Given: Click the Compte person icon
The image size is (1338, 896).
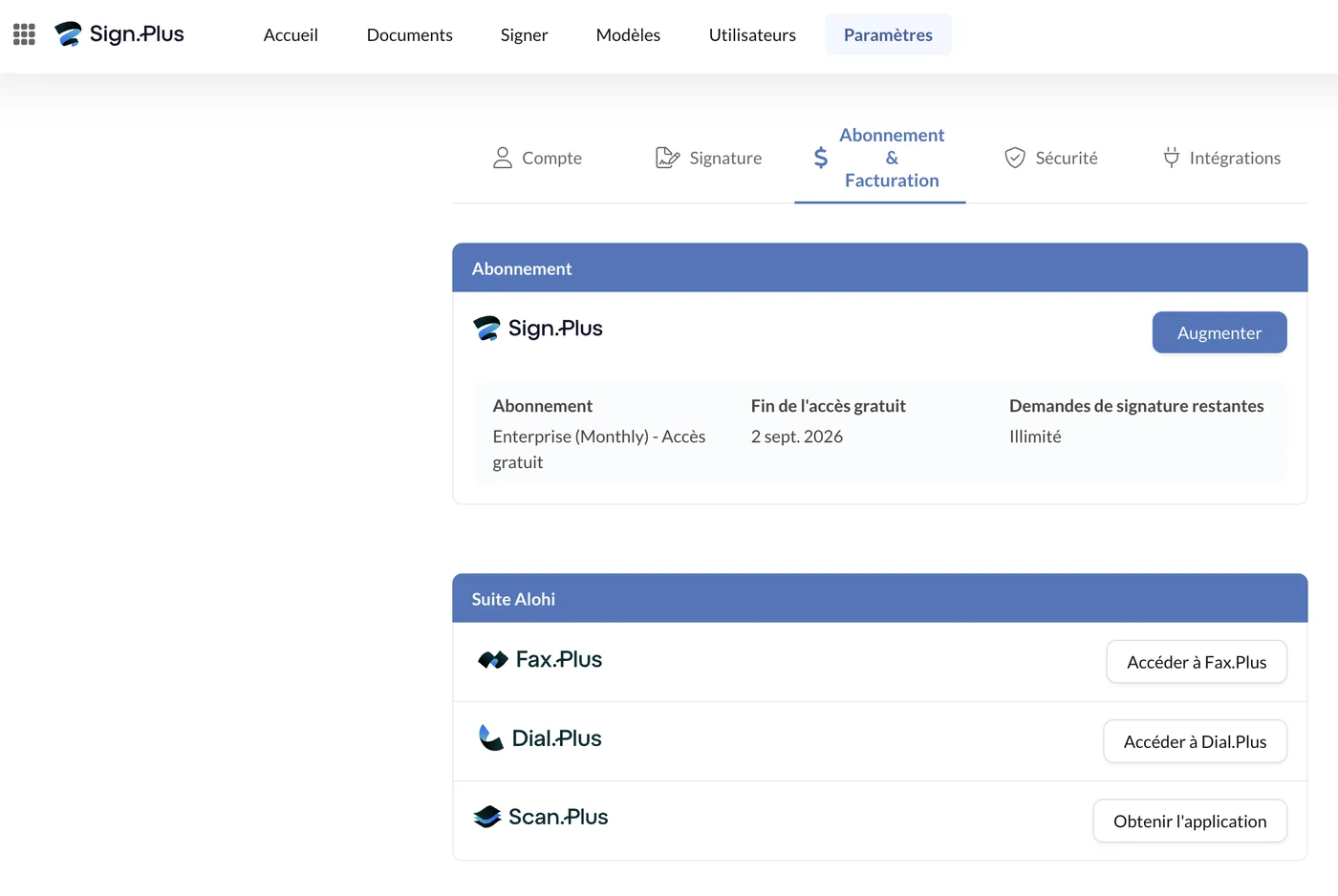Looking at the screenshot, I should pyautogui.click(x=503, y=158).
